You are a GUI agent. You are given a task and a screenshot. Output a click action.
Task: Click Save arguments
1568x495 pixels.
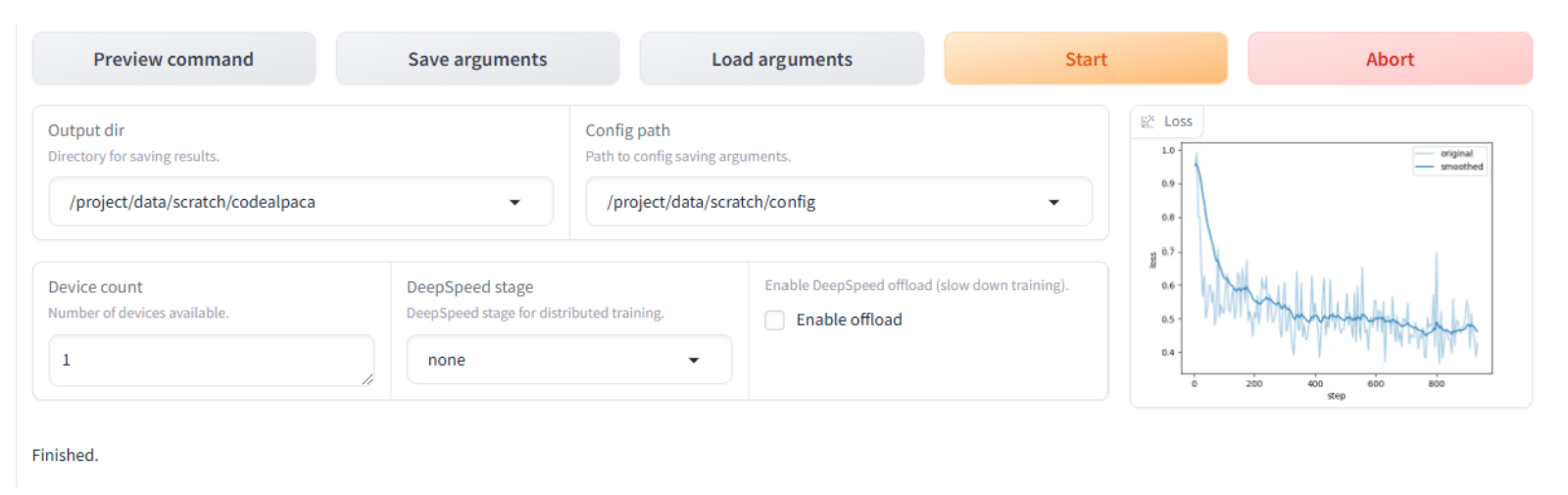tap(477, 59)
